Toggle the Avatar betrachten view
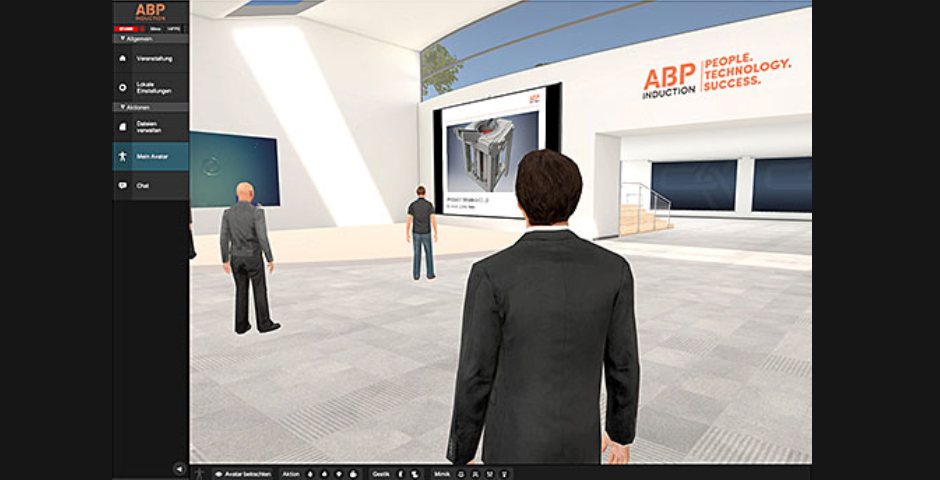The height and width of the screenshot is (480, 940). pos(243,473)
